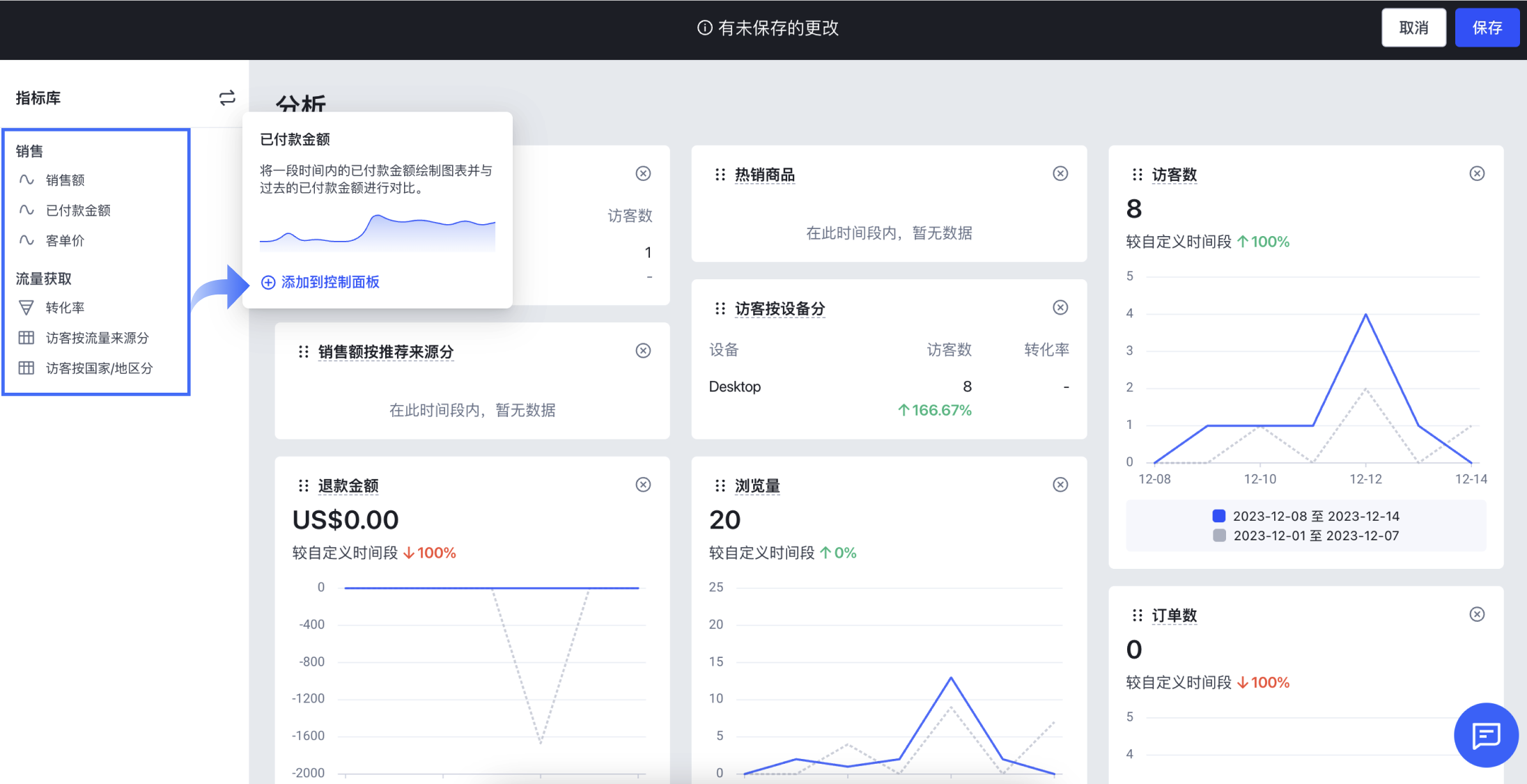Click the chart icon next to 客单价
This screenshot has height=784, width=1527.
pyautogui.click(x=26, y=241)
